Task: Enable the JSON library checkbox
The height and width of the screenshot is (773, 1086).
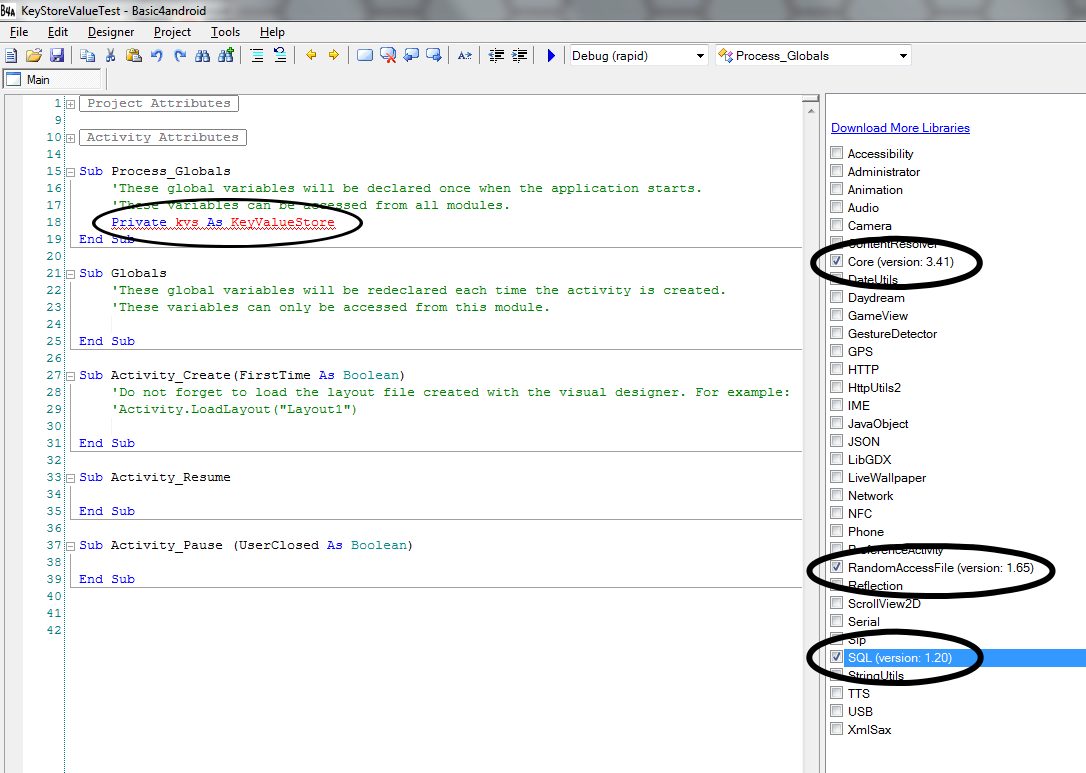Action: 836,441
